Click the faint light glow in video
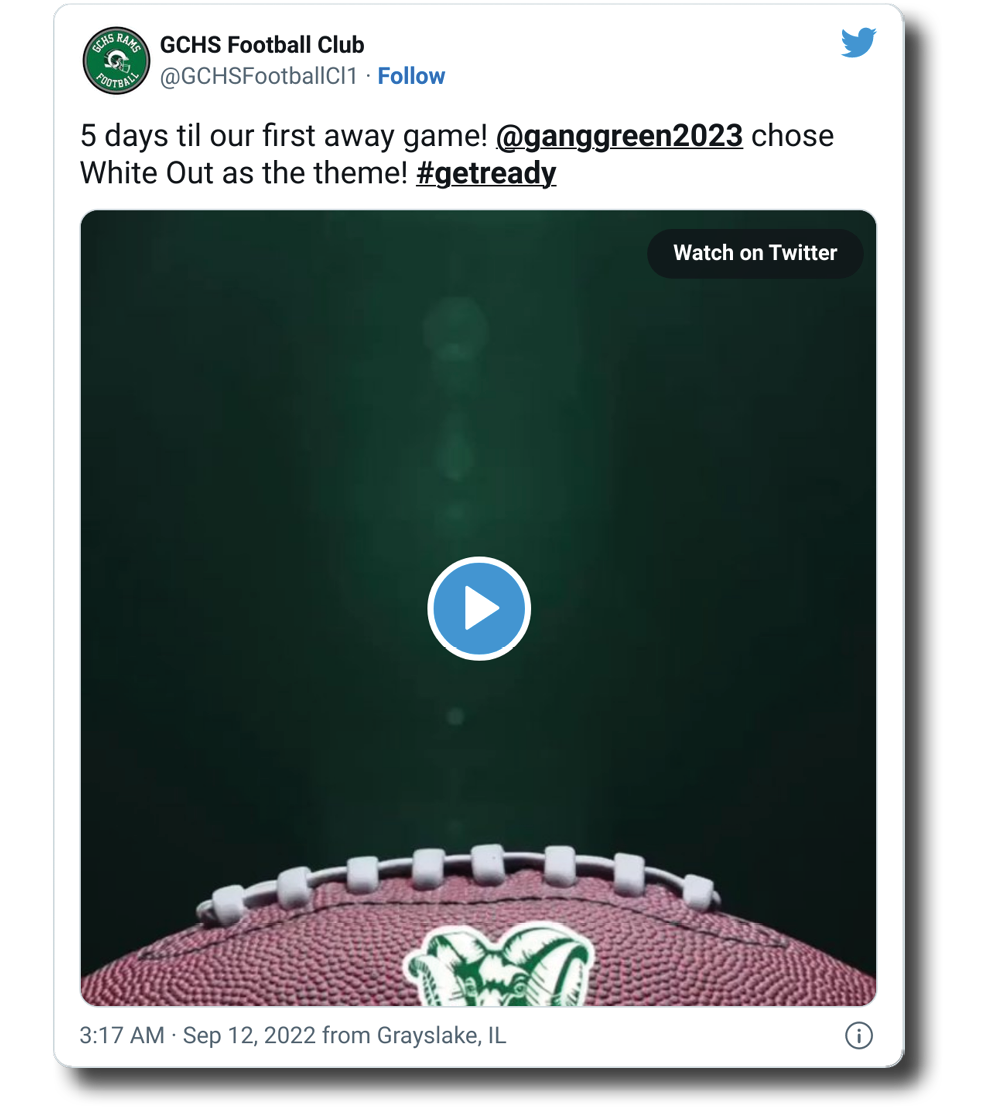The width and height of the screenshot is (996, 1112). [454, 330]
